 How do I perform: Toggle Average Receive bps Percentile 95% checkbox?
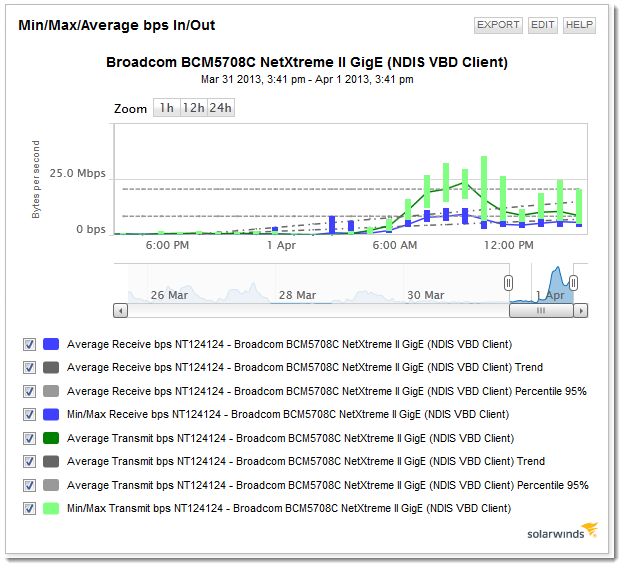(x=29, y=391)
